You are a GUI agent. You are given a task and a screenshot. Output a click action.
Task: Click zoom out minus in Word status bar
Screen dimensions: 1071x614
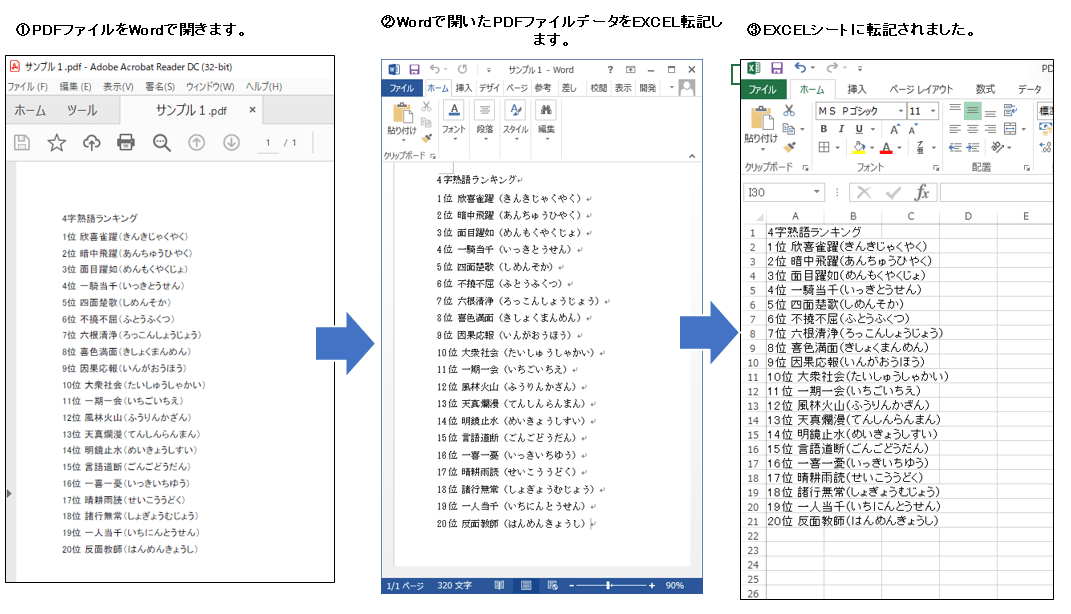point(572,585)
